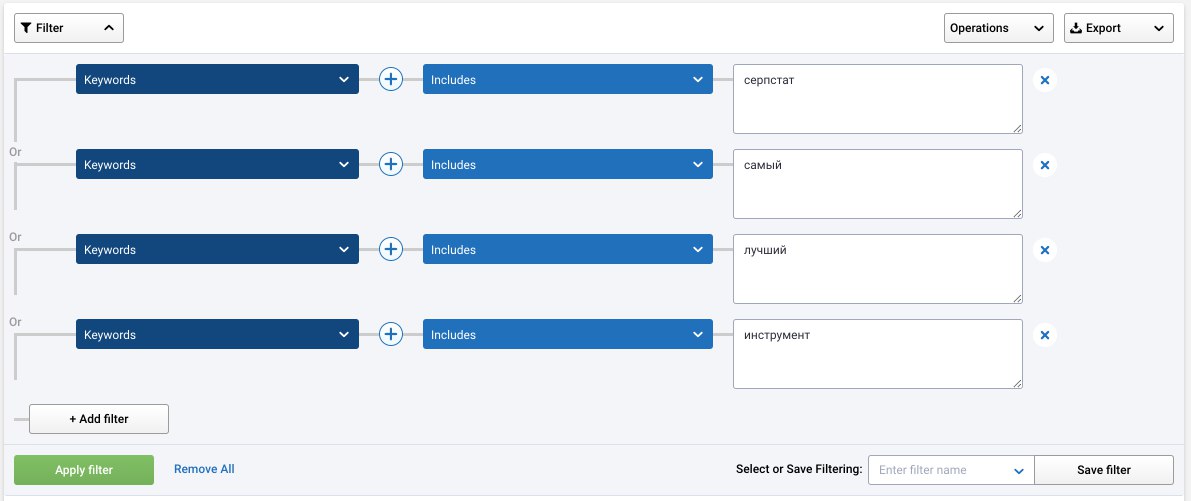This screenshot has height=501, width=1191.
Task: Delete the самый filter row using its X icon
Action: click(x=1044, y=165)
